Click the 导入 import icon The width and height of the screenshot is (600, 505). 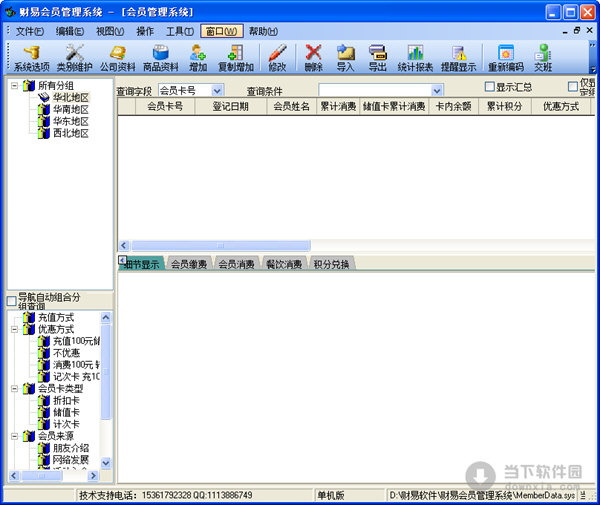point(346,58)
